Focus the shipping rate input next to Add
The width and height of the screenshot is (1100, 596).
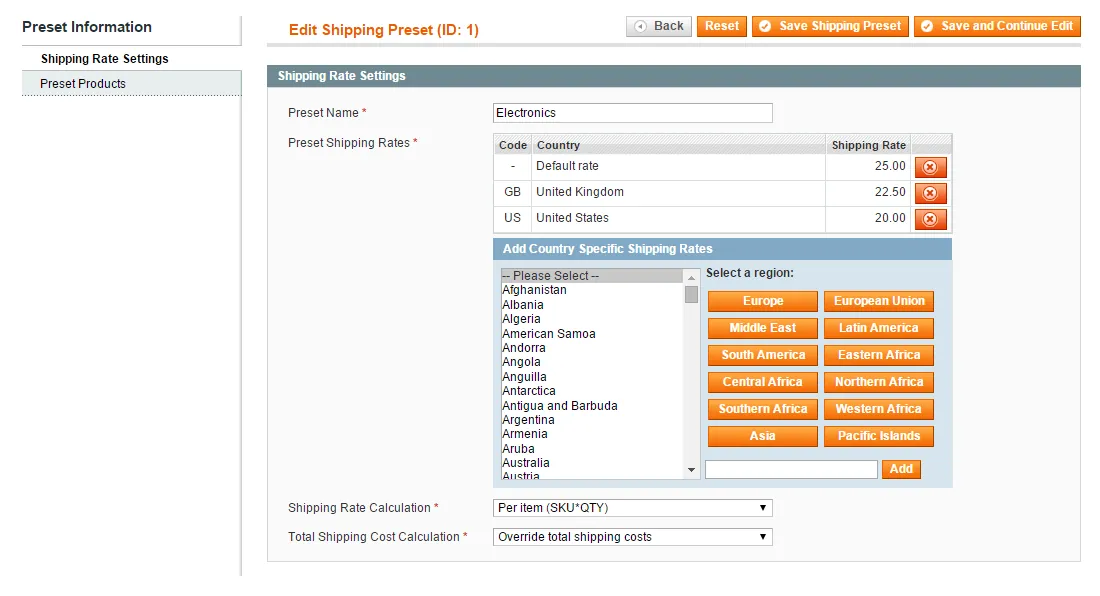(791, 470)
